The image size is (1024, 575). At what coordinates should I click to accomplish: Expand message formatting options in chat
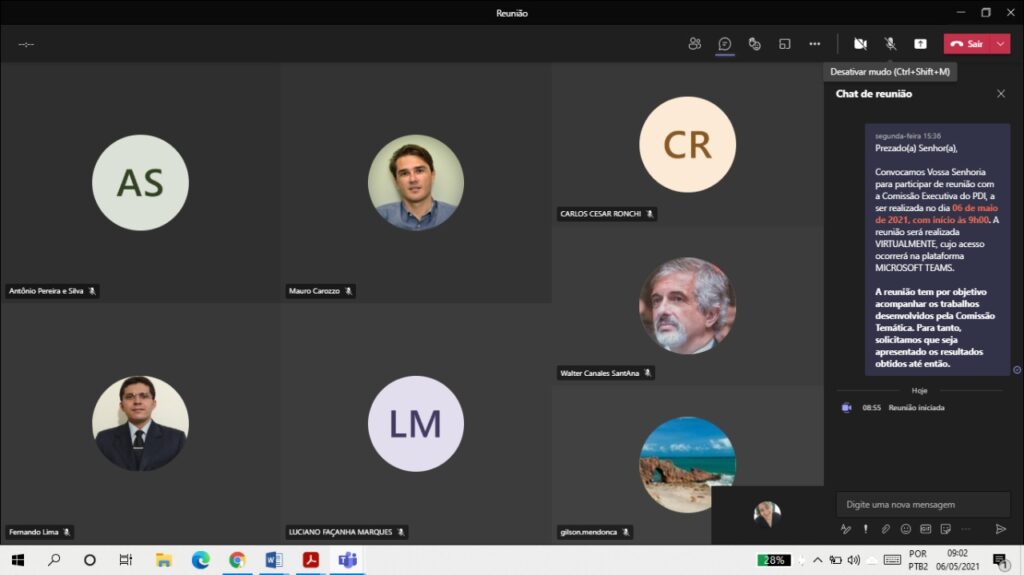pos(846,529)
